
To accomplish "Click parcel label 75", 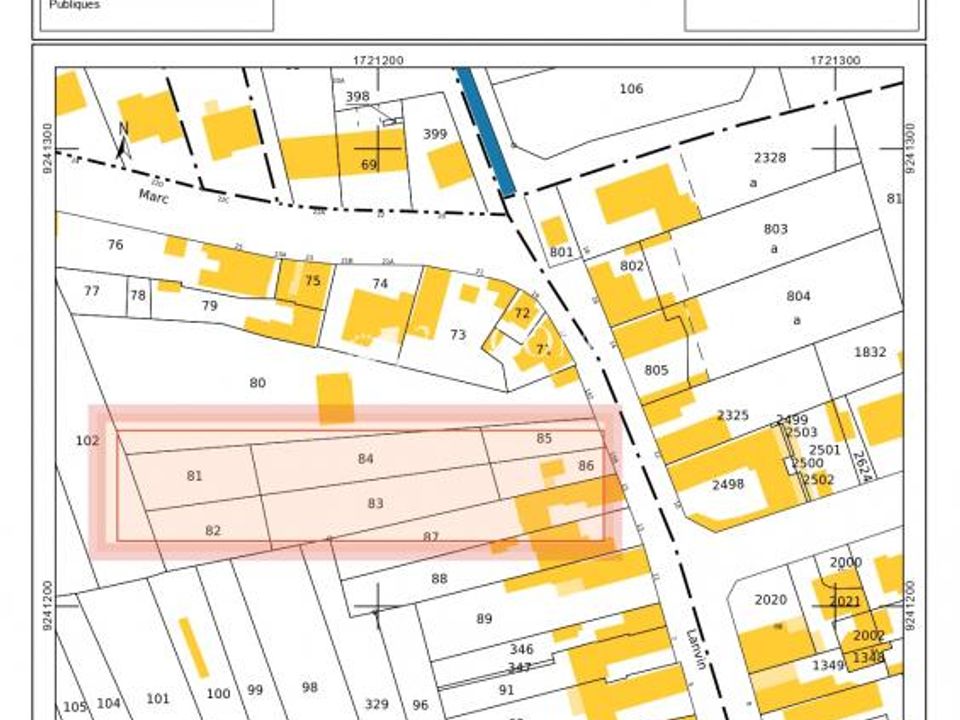I will point(312,281).
